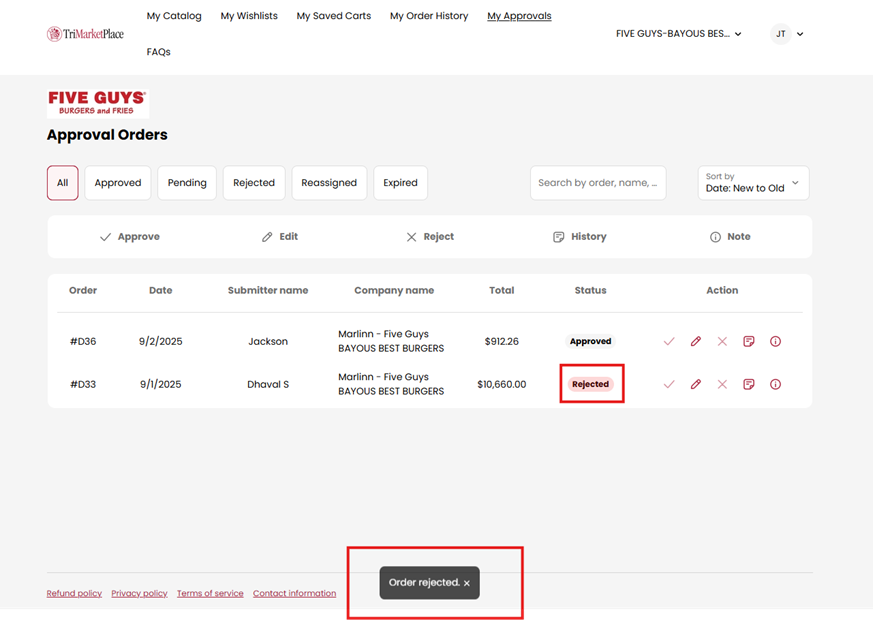Click the Contact information footer link
Screen dimensions: 873x620
tap(294, 593)
